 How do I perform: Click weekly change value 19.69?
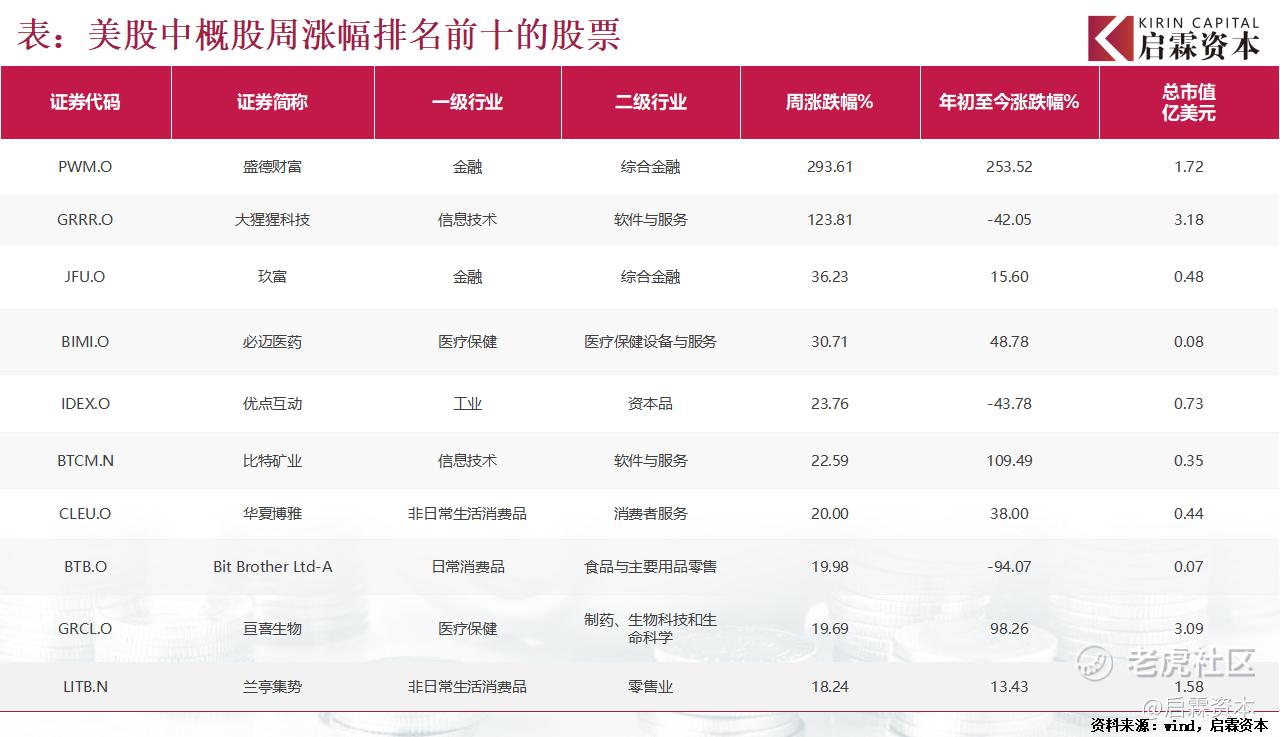(830, 628)
